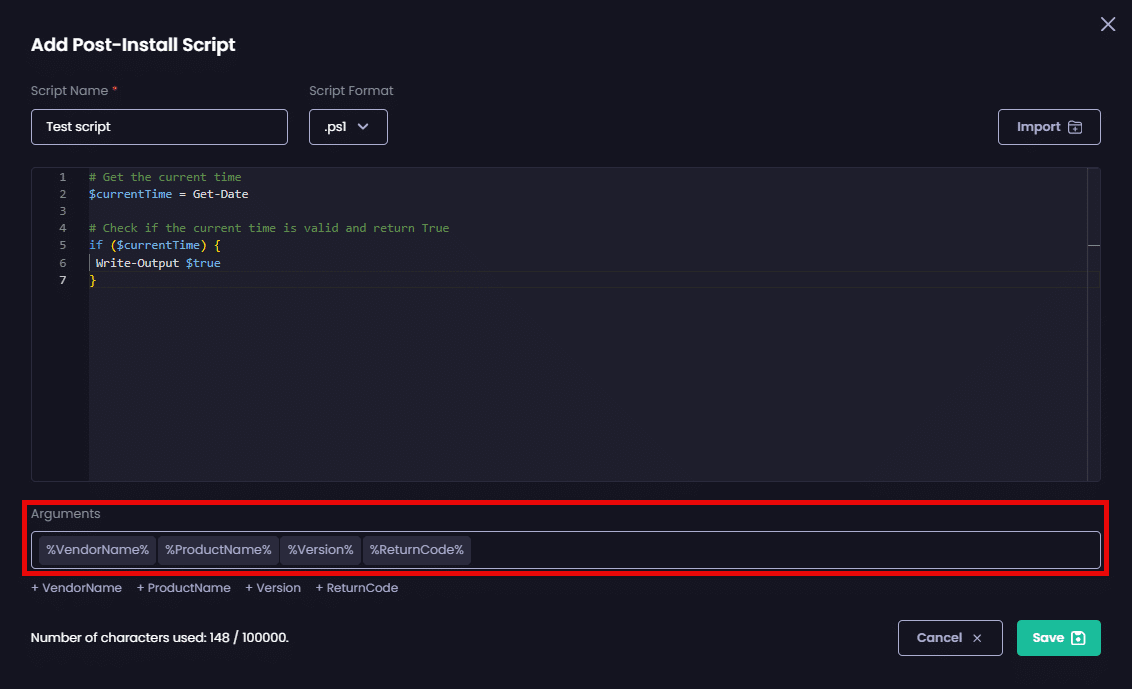Insert the Version argument
The width and height of the screenshot is (1132, 689).
tap(273, 588)
